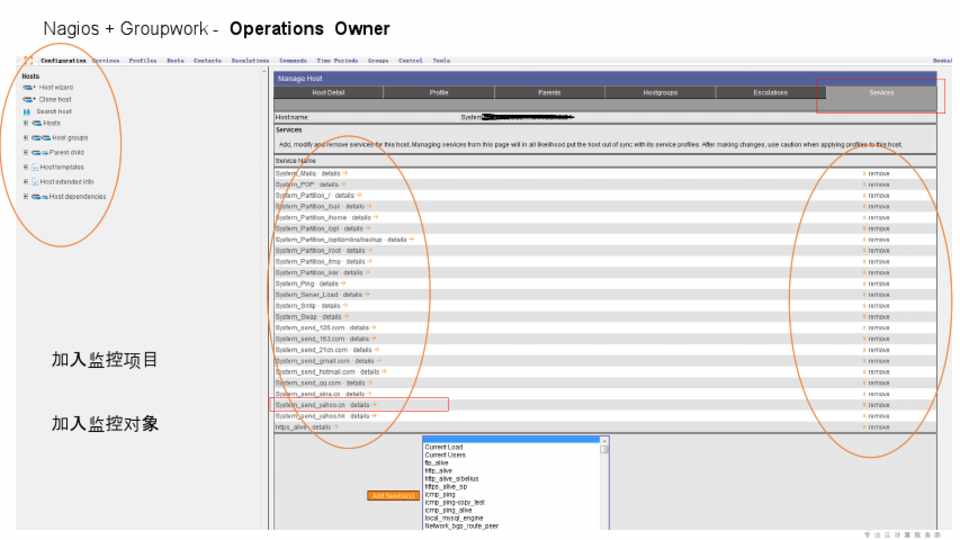Screen dimensions: 960x540
Task: Open details link for System_send_yahoo.cn
Action: pos(359,405)
